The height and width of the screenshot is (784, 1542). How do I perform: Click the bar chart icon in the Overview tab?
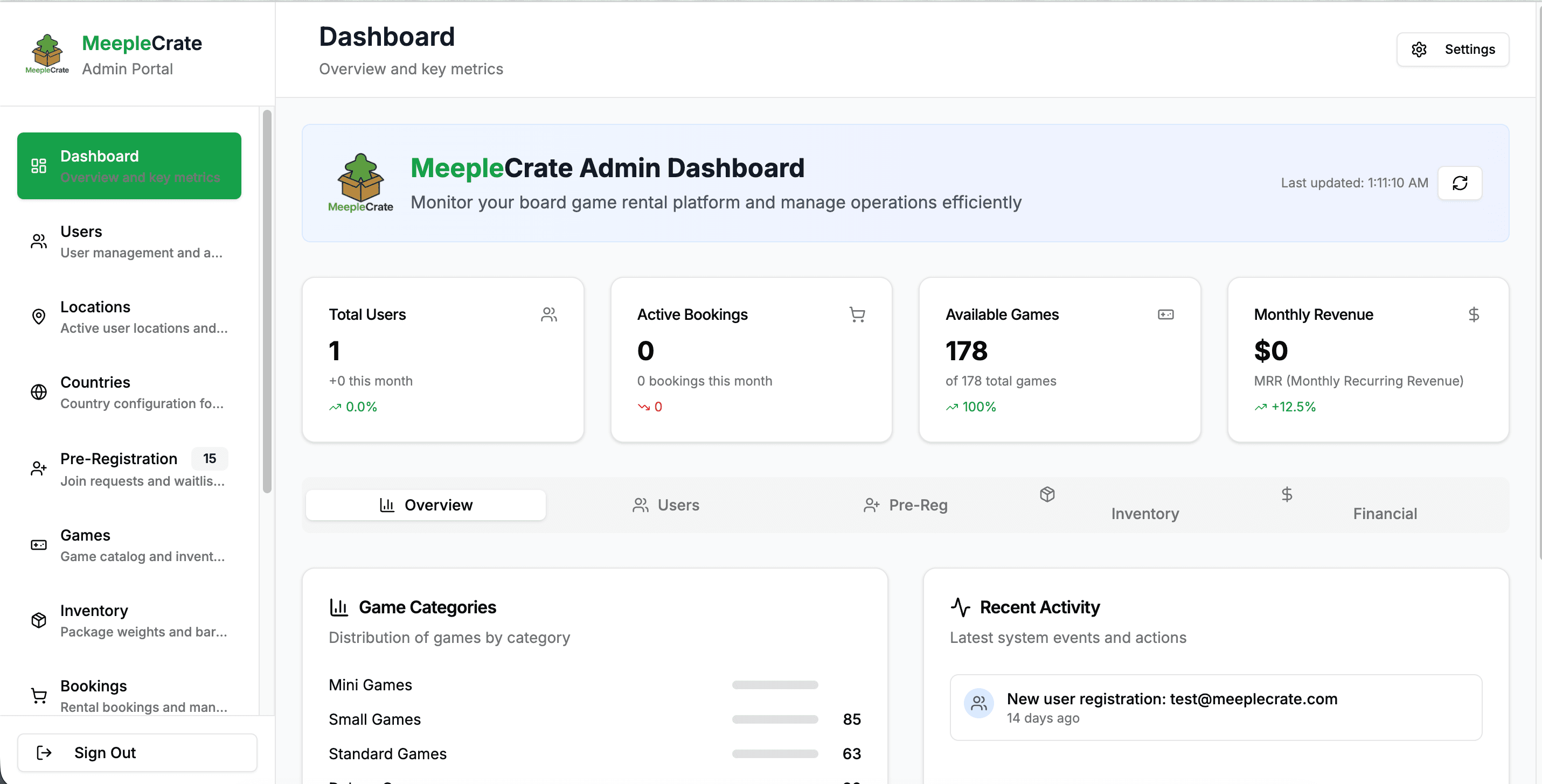[x=387, y=505]
